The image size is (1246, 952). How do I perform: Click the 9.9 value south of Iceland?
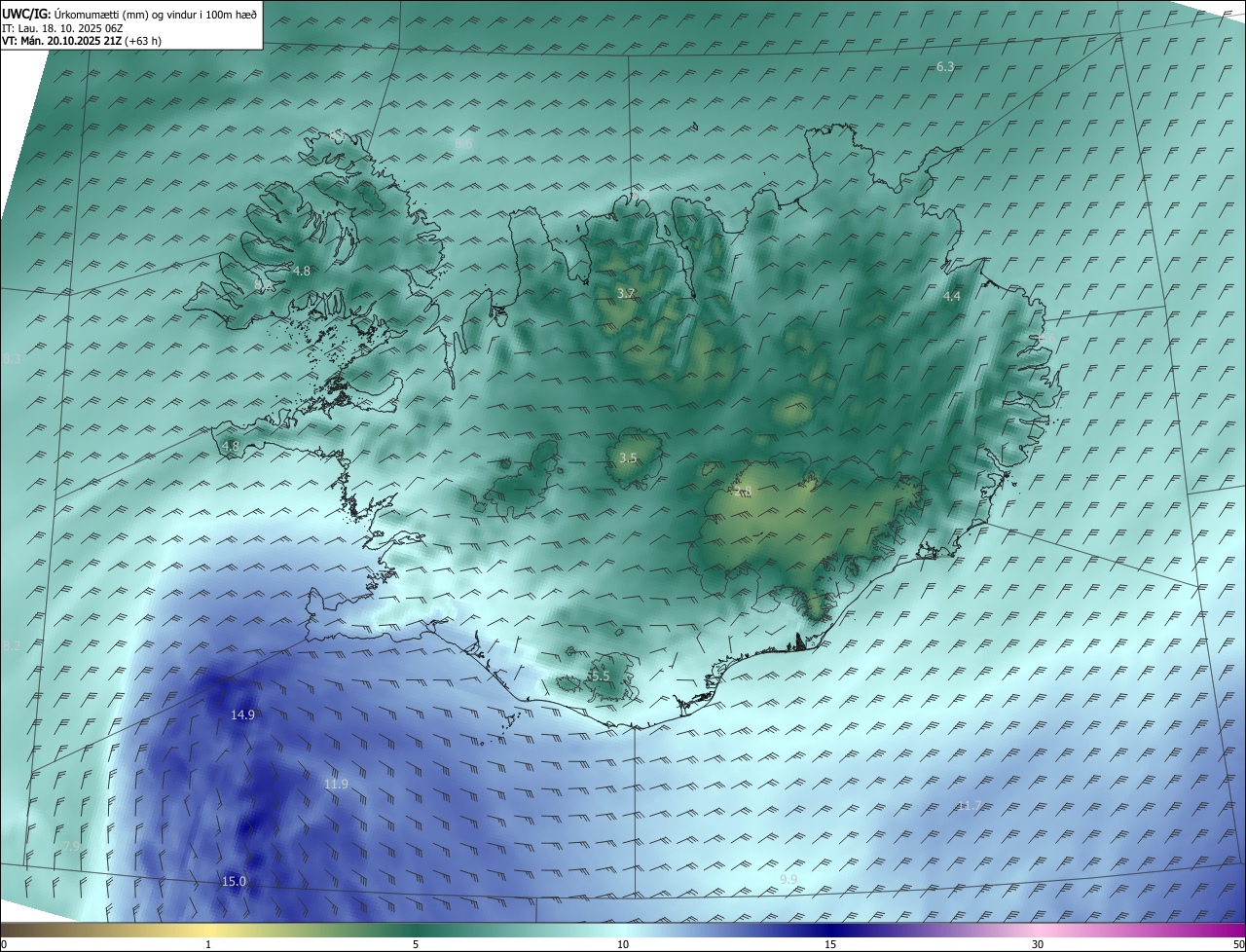[x=788, y=880]
